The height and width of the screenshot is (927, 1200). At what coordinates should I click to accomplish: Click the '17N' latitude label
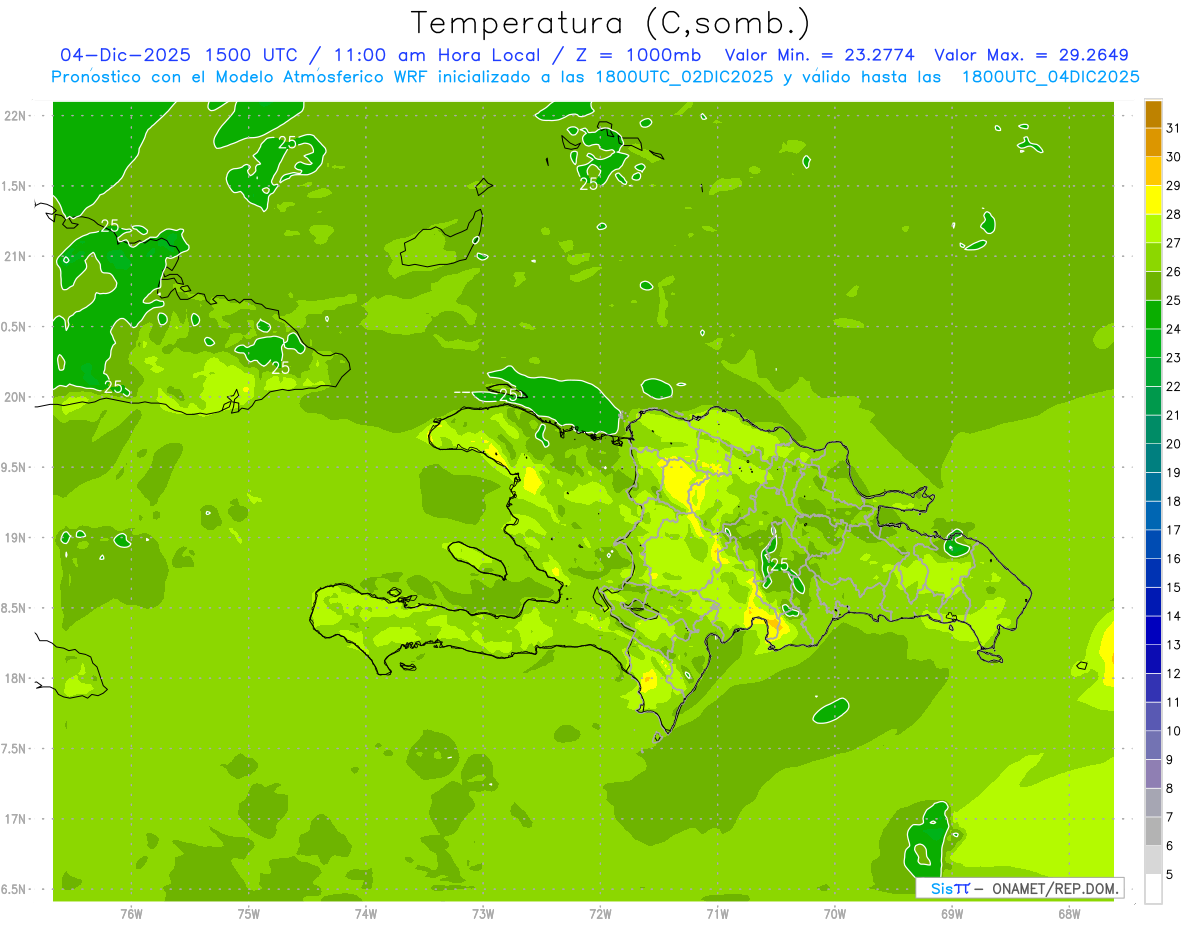point(16,819)
